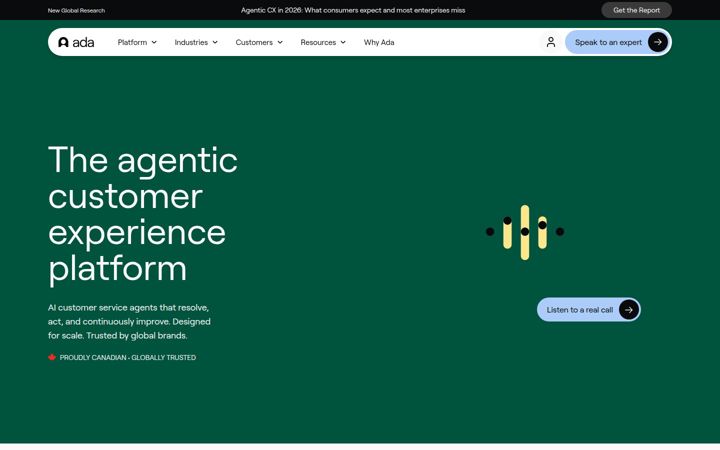Click the Ada logo in navbar
The height and width of the screenshot is (450, 720).
[76, 42]
